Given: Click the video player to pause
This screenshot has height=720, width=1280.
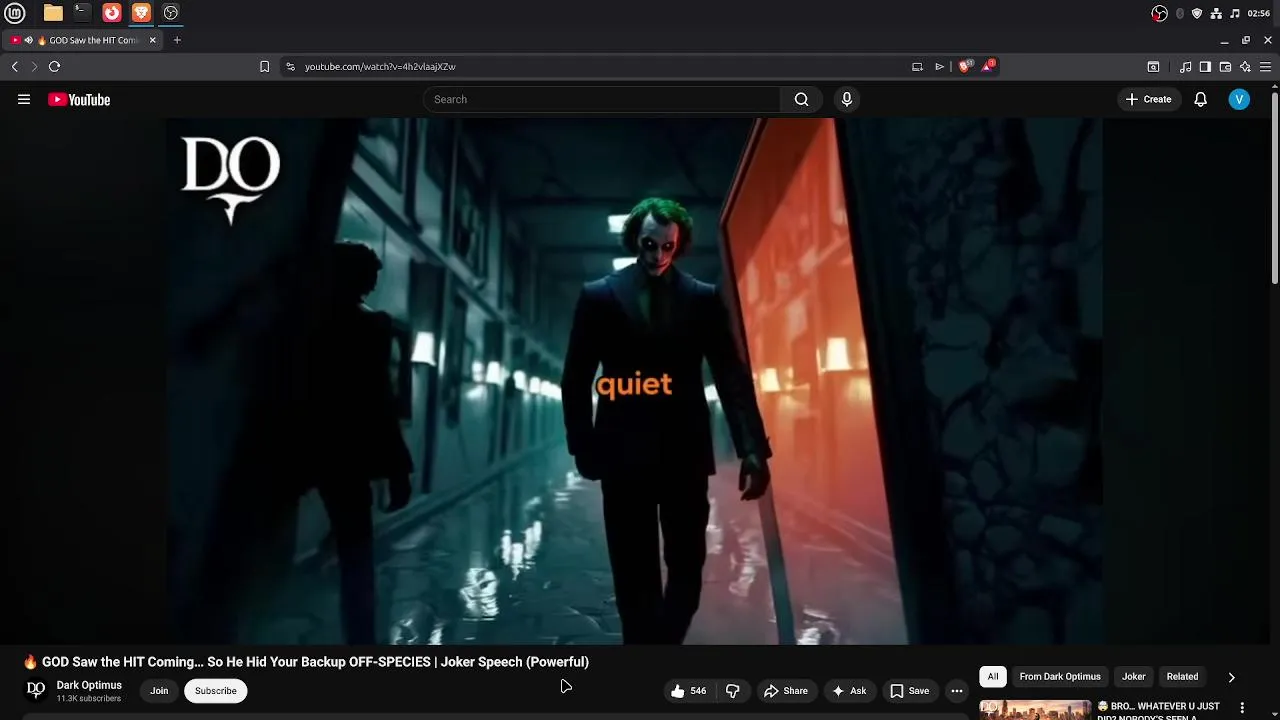Looking at the screenshot, I should point(635,381).
